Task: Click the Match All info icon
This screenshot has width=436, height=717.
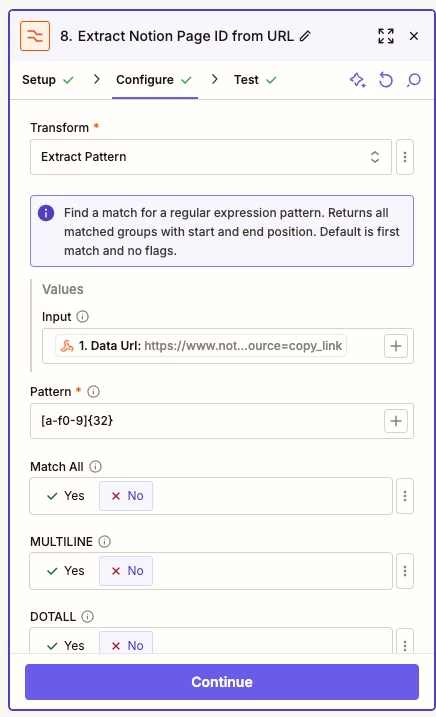Action: click(95, 466)
